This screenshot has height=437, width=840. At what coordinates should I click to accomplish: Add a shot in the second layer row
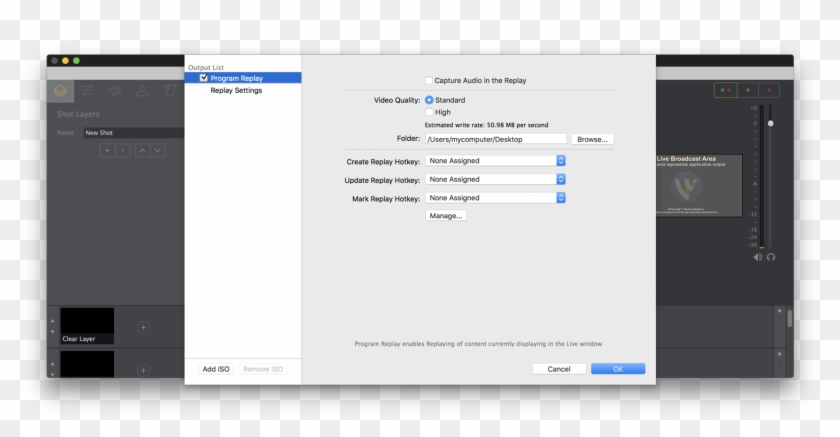pyautogui.click(x=143, y=370)
